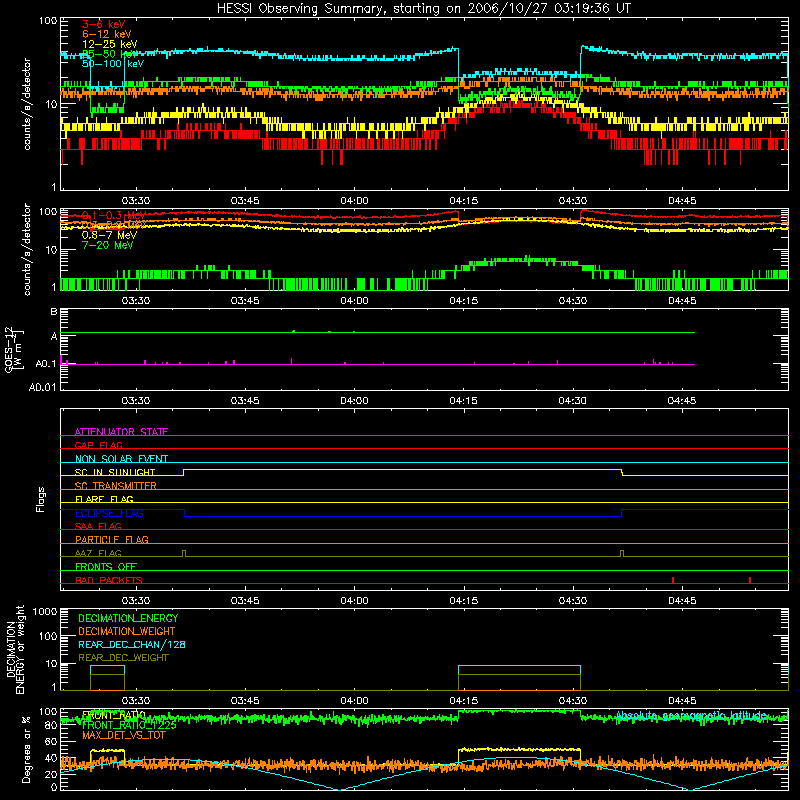Click the Absolute geomagnetic latitude label
Image resolution: width=800 pixels, height=800 pixels.
[691, 715]
